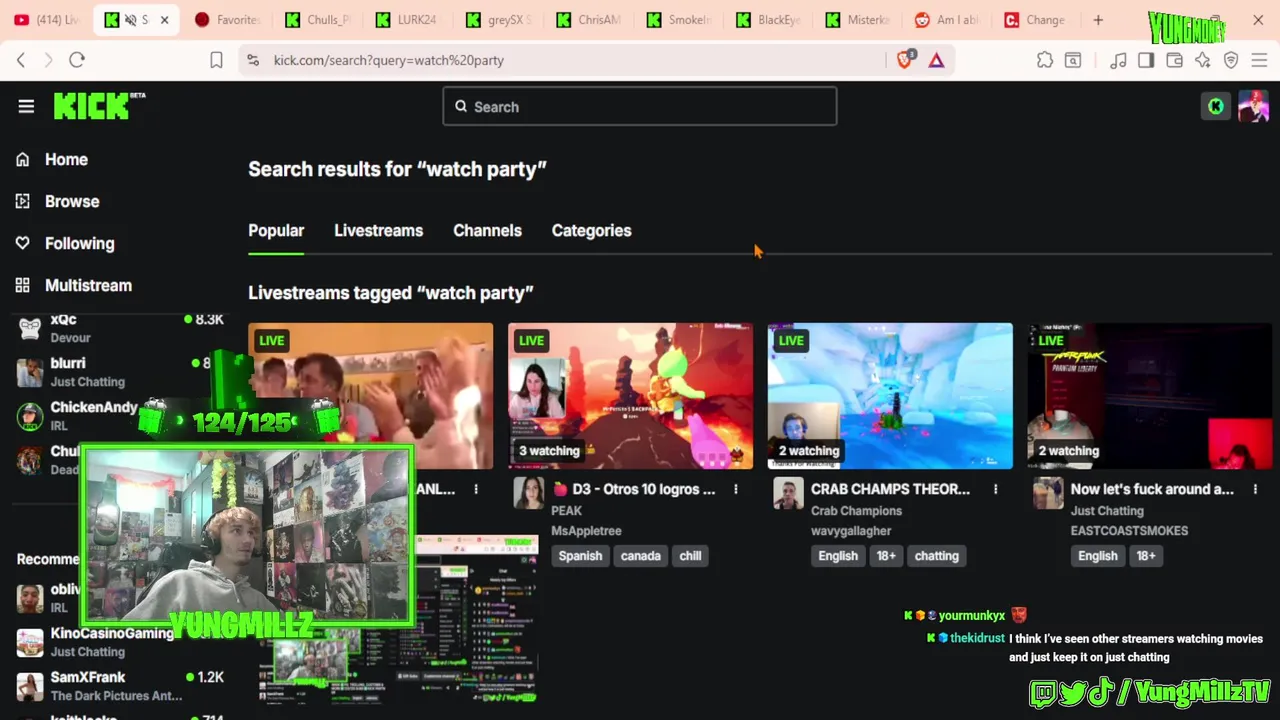Click the address bar URL

pyautogui.click(x=389, y=60)
